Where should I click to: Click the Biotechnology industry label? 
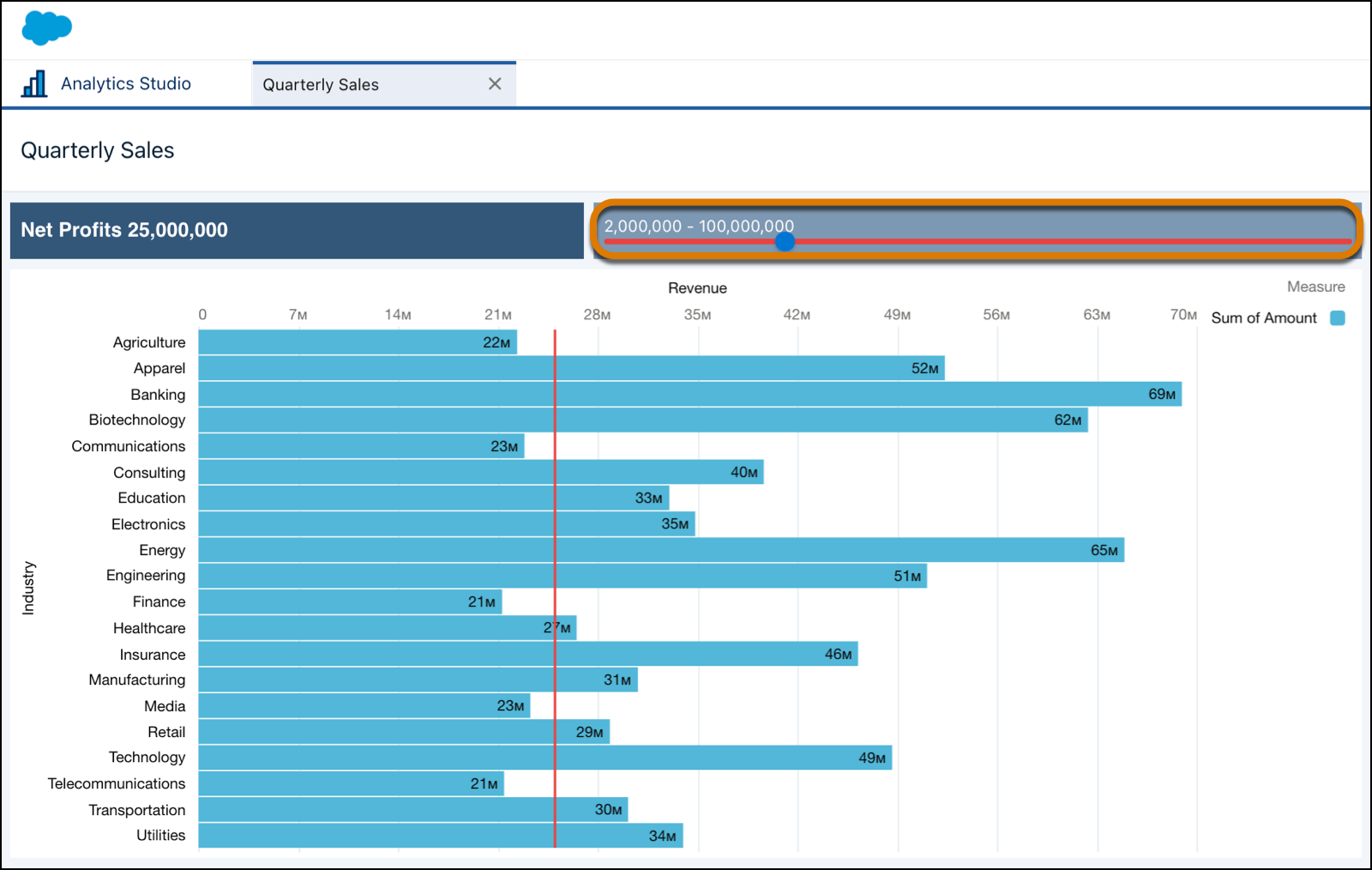coord(137,420)
